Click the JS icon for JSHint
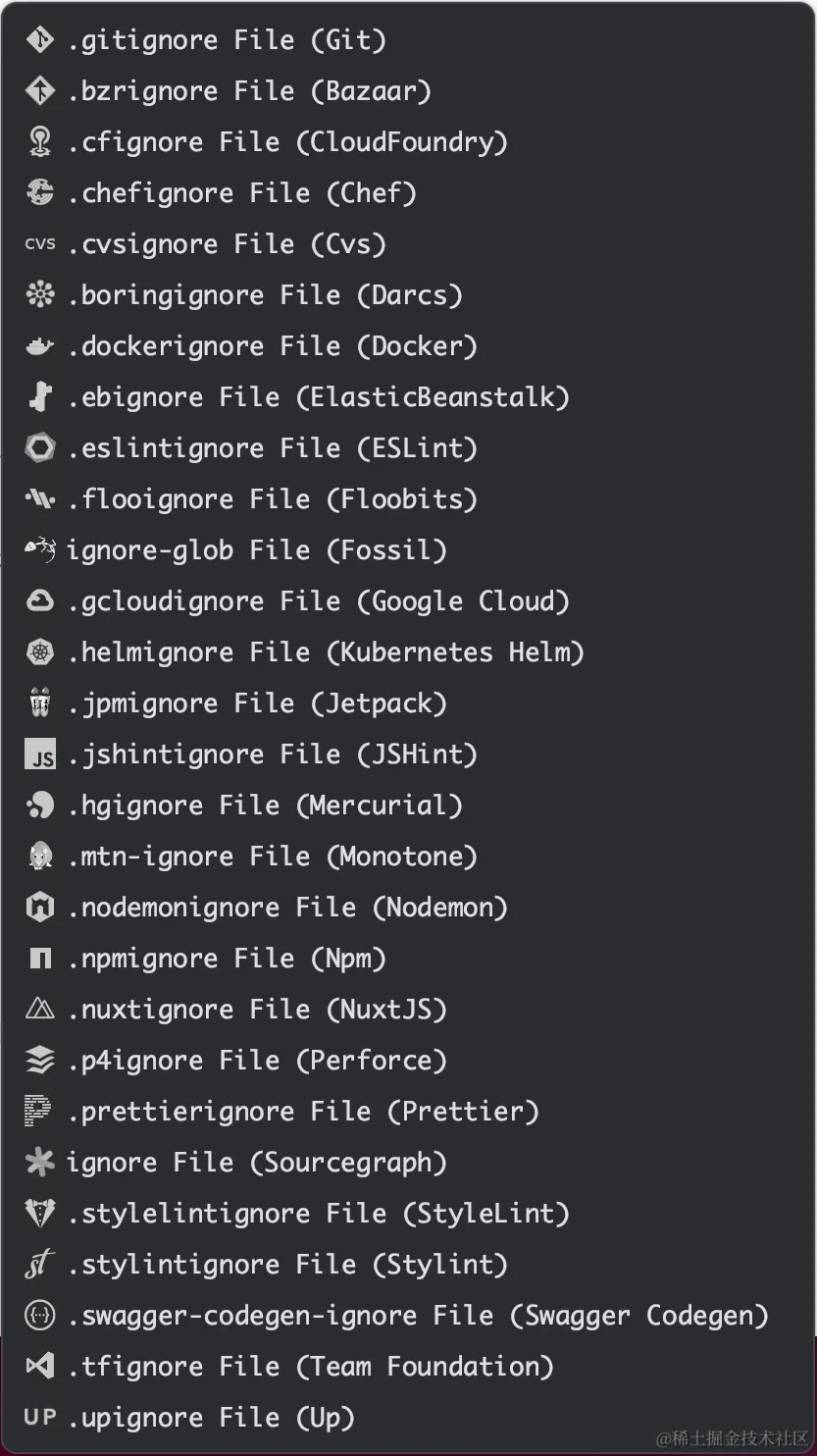Image resolution: width=817 pixels, height=1456 pixels. click(39, 754)
